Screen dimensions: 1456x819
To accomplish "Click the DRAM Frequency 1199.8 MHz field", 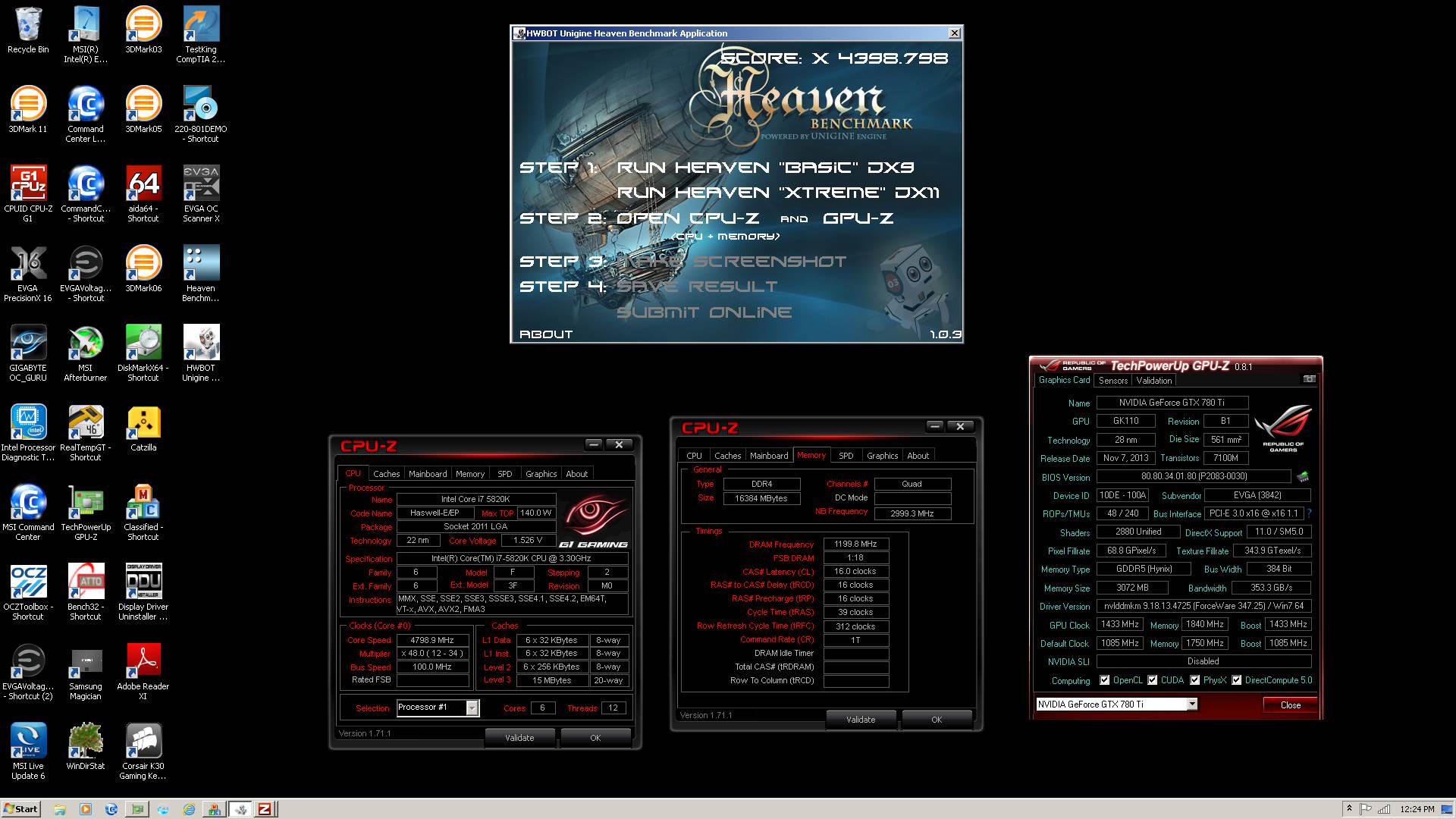I will point(855,544).
